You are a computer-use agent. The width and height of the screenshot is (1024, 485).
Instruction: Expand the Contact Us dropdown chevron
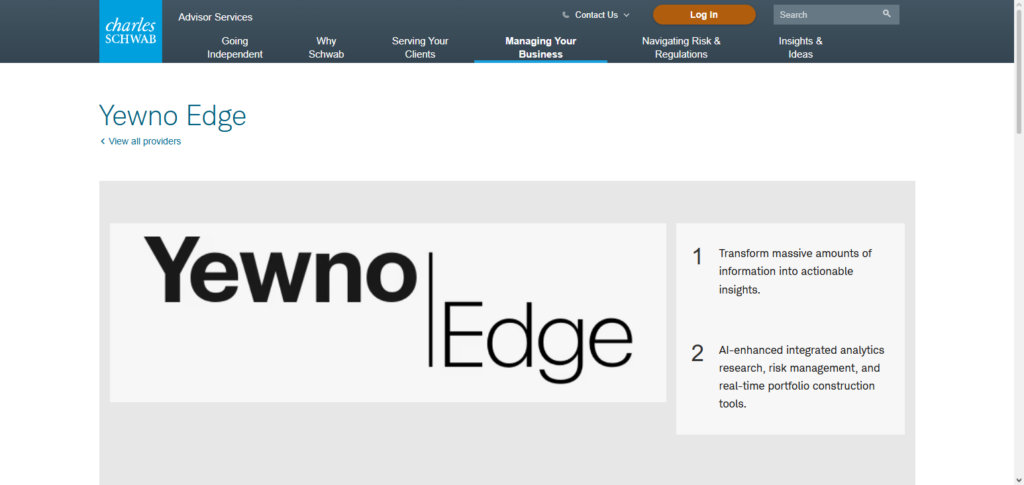point(626,15)
